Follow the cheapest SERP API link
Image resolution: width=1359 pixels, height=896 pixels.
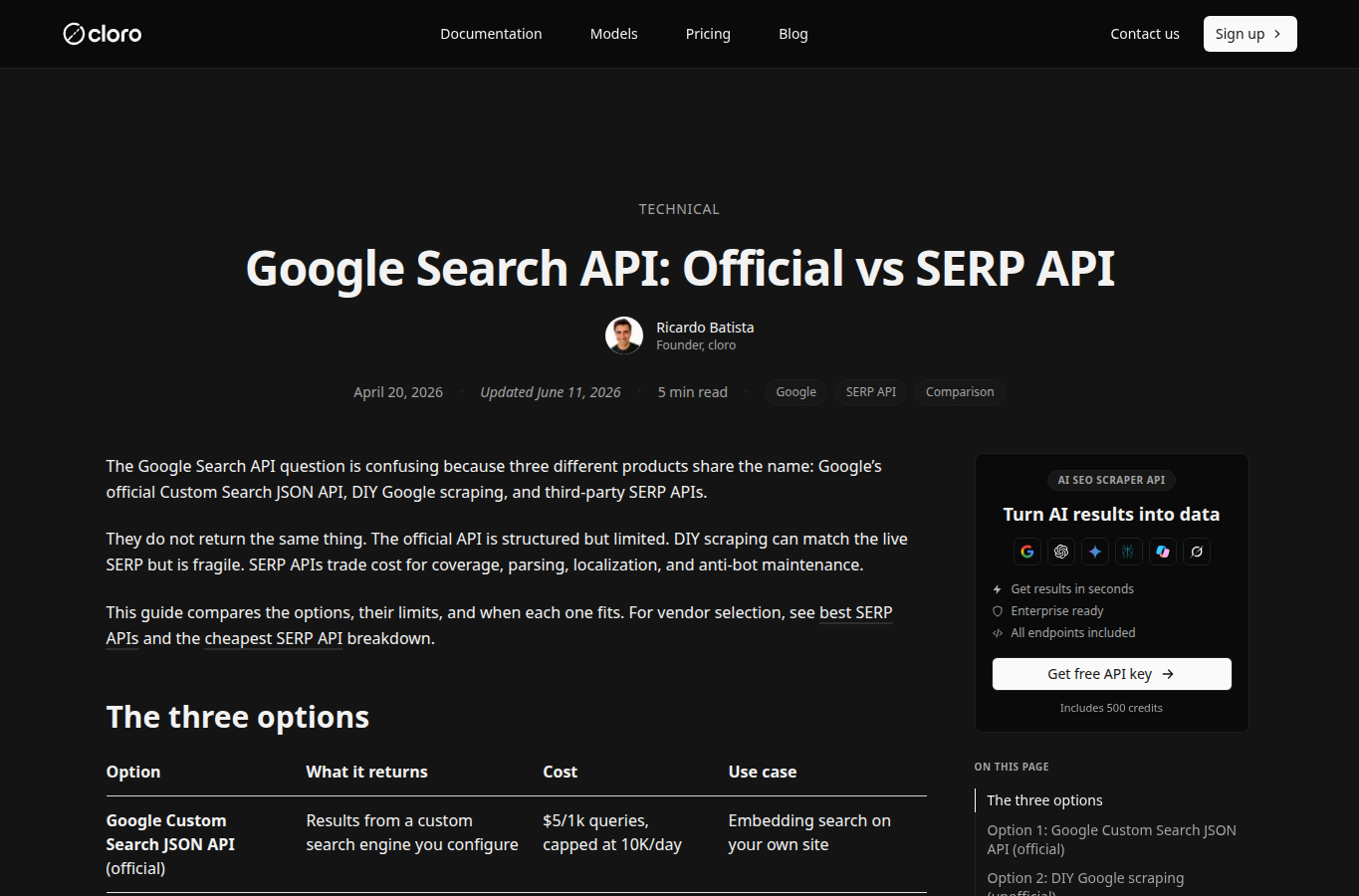pyautogui.click(x=274, y=638)
